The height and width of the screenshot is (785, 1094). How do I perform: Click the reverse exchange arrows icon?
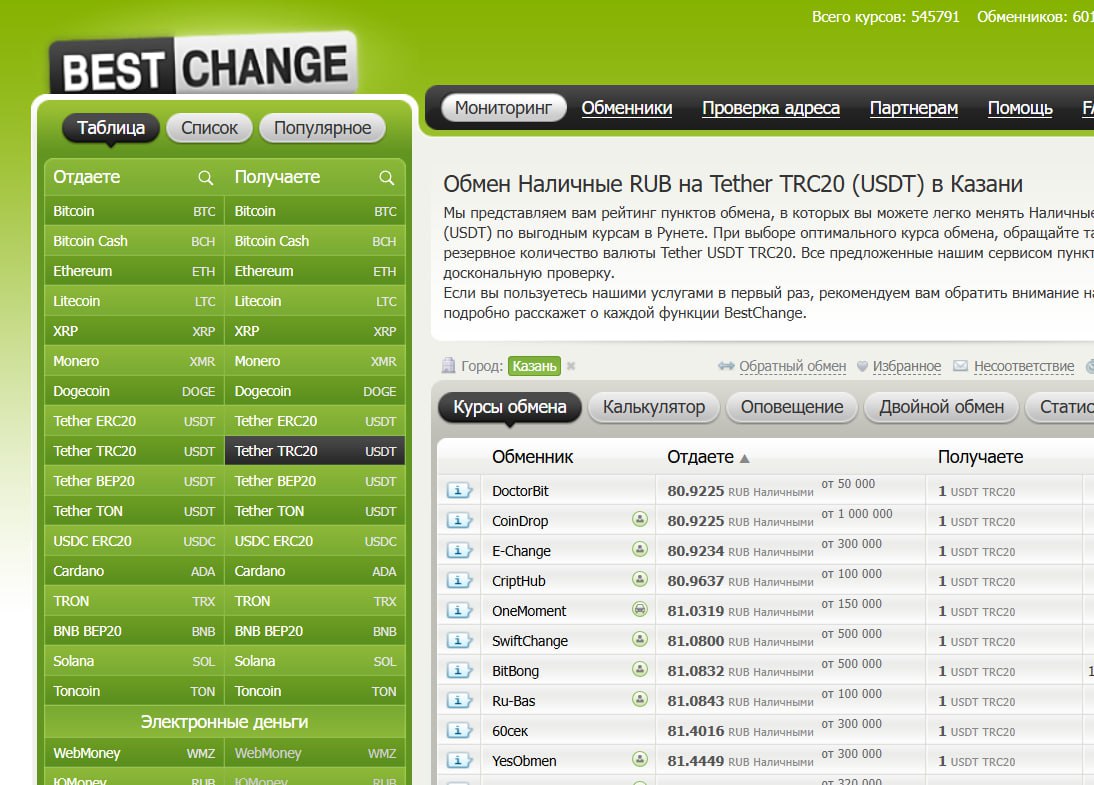pyautogui.click(x=726, y=366)
